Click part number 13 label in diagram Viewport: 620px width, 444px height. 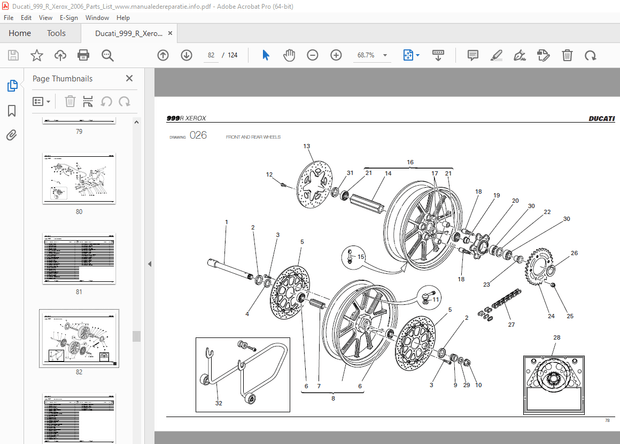(306, 146)
